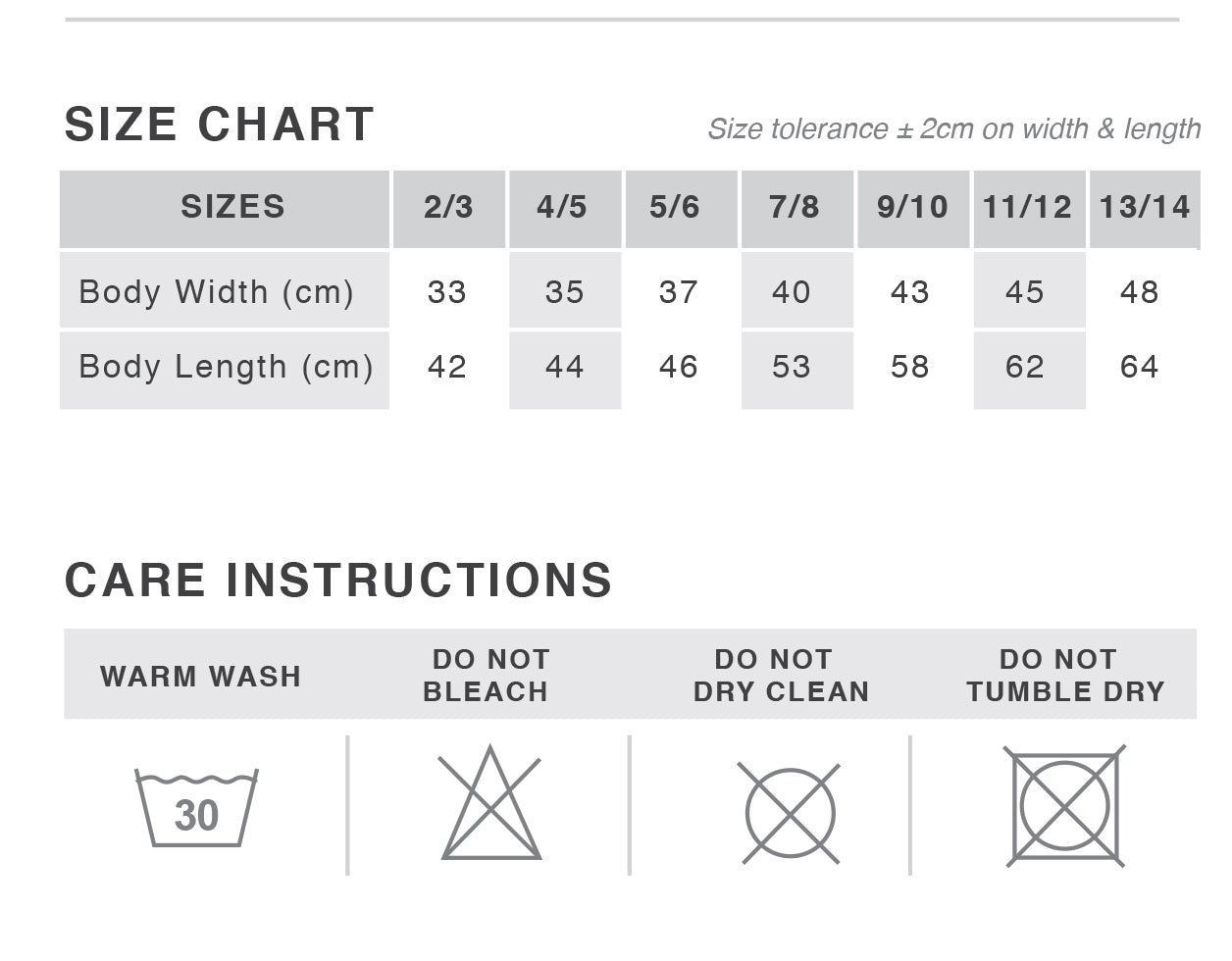This screenshot has height=961, width=1232.
Task: Select the 7/8 size column header
Action: pos(795,207)
